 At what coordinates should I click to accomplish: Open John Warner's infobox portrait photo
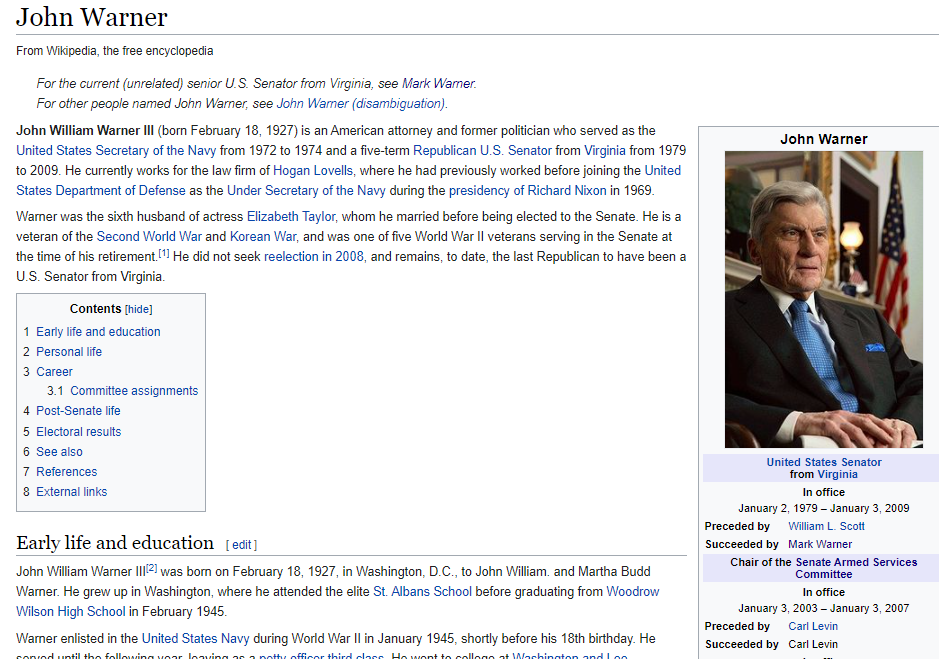(x=824, y=300)
